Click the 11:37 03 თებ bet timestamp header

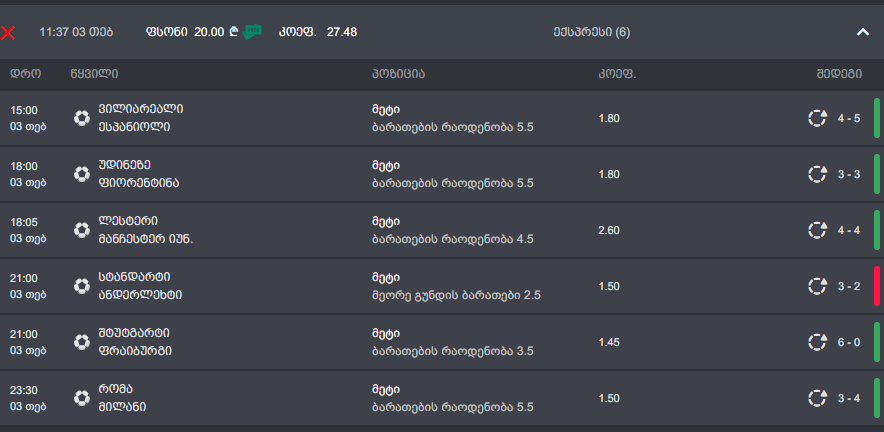76,32
